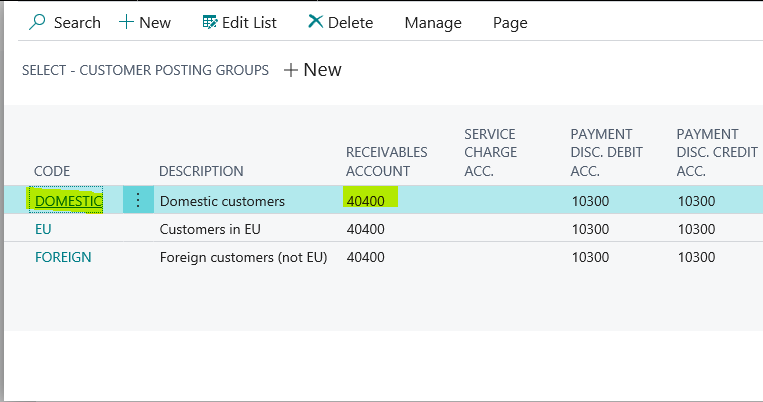Sort by the Code column header
This screenshot has width=763, height=402.
[52, 171]
